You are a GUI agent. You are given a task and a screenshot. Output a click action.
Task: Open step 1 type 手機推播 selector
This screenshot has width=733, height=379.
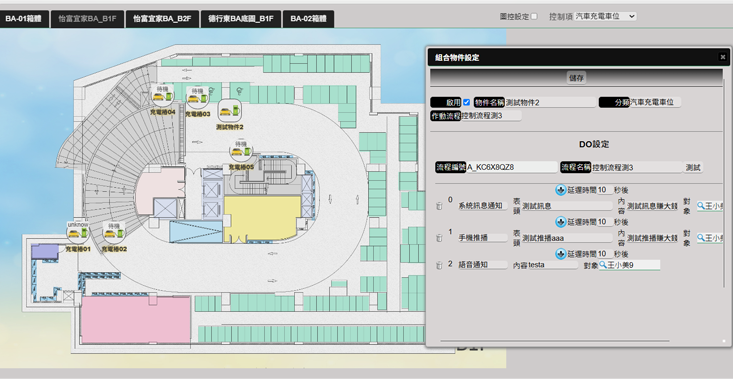(x=483, y=238)
